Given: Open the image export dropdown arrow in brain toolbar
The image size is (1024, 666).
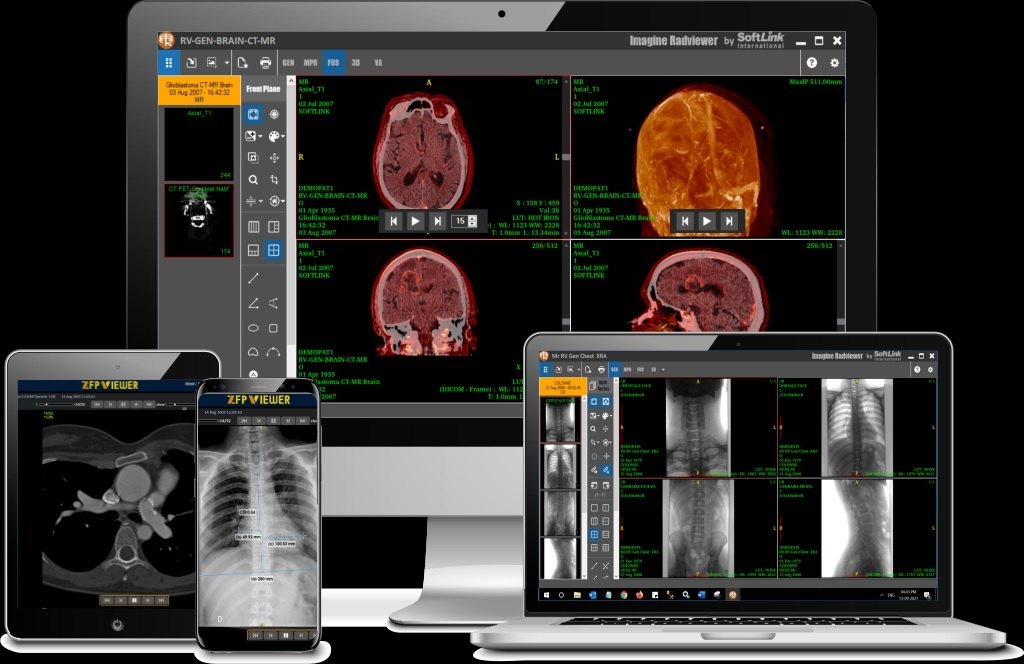Looking at the screenshot, I should click(227, 63).
